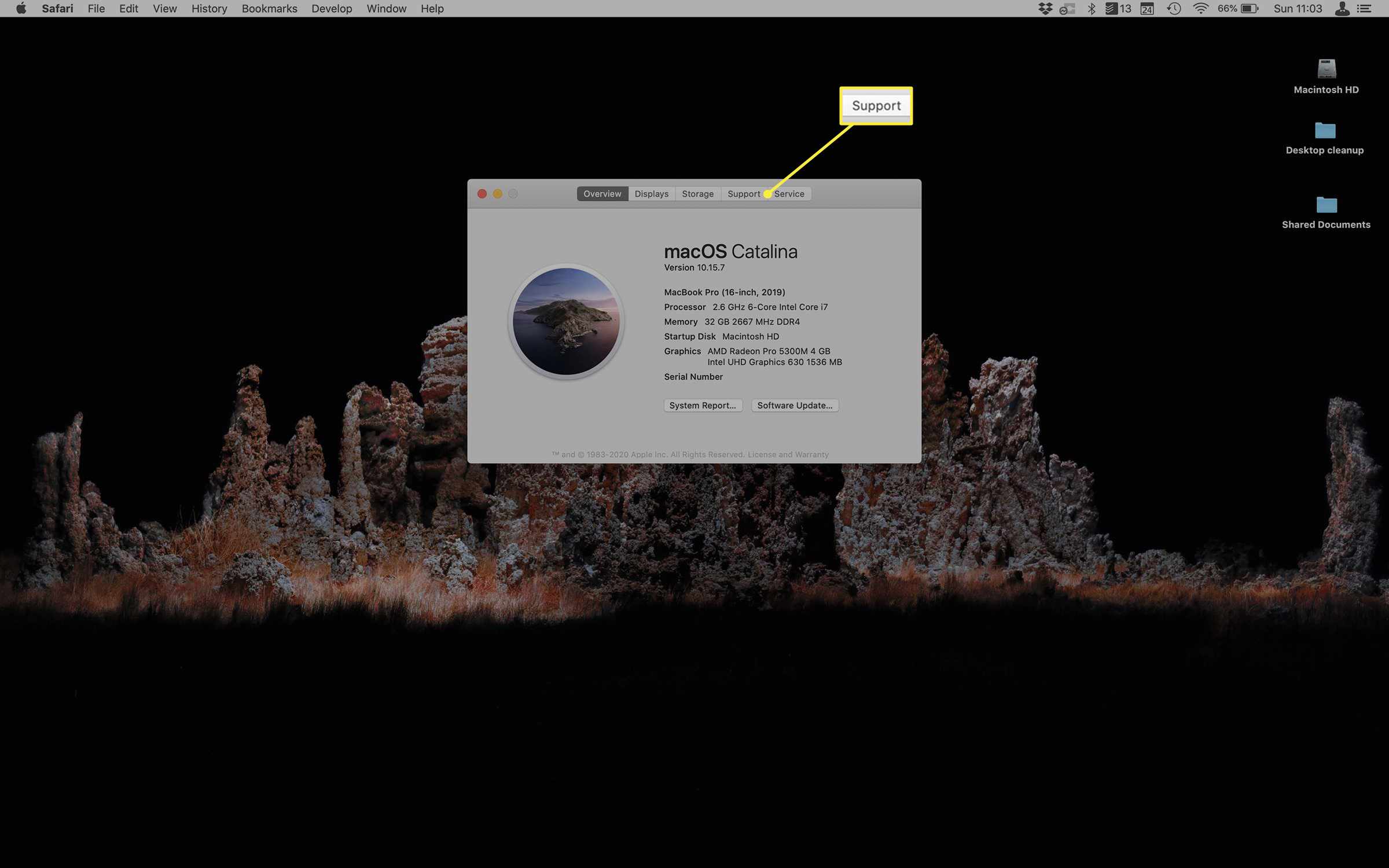Click the Intel UHD Graphics 630 line

click(774, 362)
